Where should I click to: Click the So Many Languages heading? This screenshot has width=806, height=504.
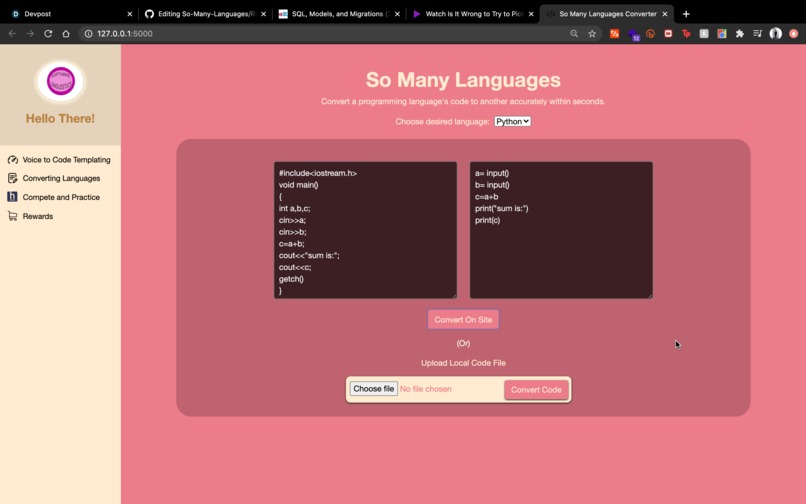[x=463, y=80]
